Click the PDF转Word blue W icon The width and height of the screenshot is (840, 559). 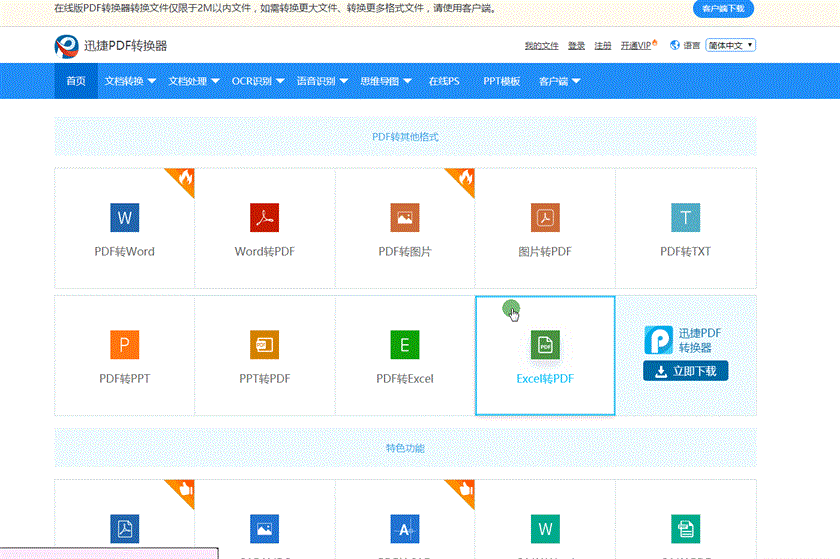click(125, 218)
